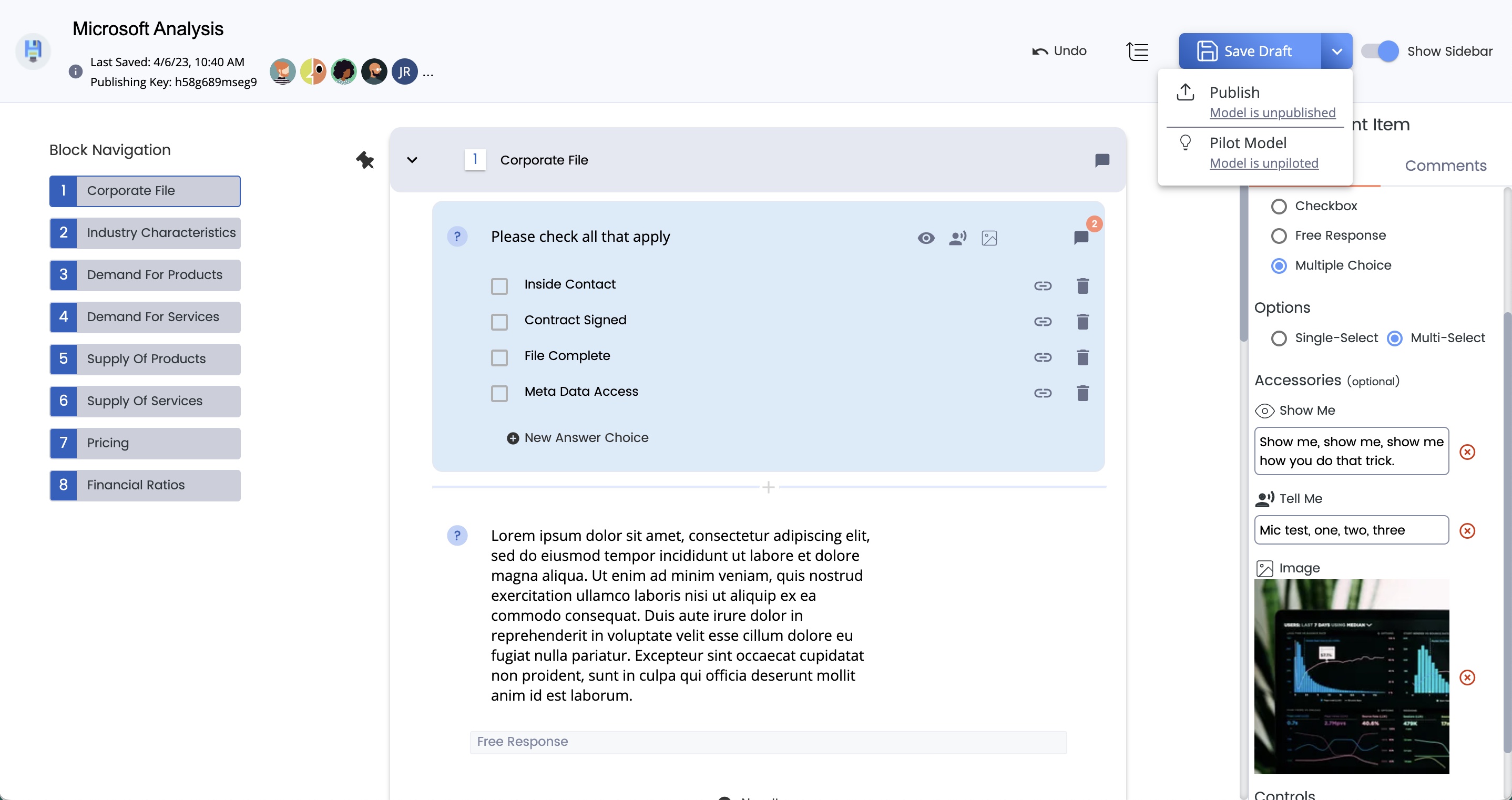This screenshot has width=1512, height=800.
Task: Choose Publish from the dropdown menu
Action: tap(1234, 92)
